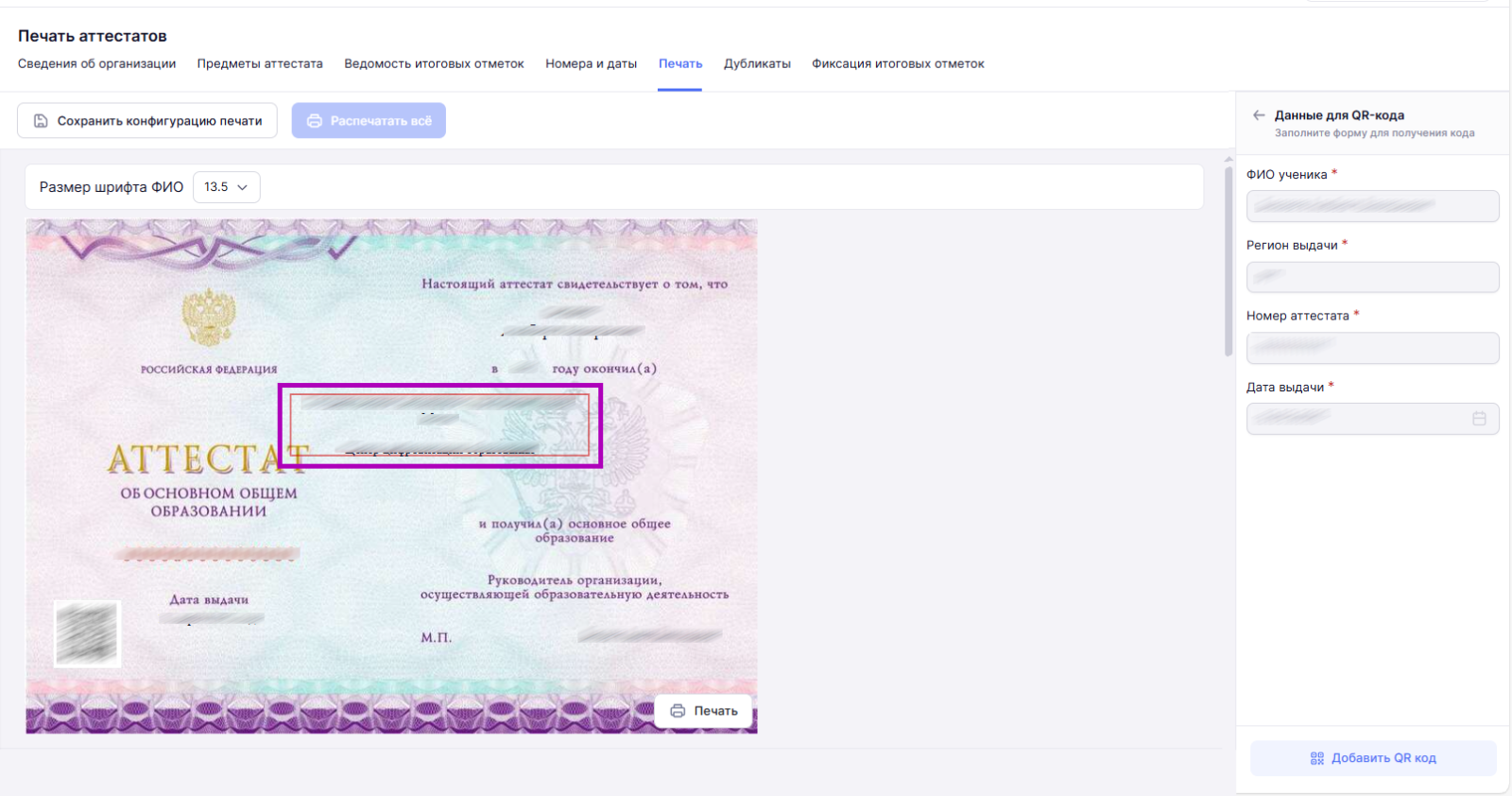Viewport: 1512px width, 796px height.
Task: Click the QR icon in Добавить QR код button
Action: (1317, 758)
